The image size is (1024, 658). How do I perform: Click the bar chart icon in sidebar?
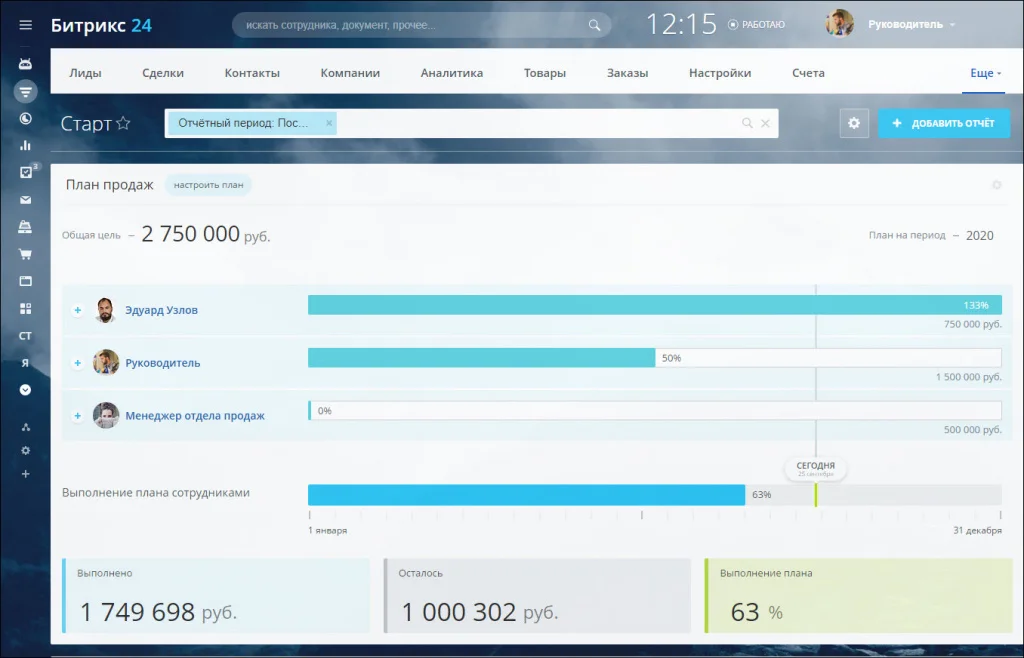26,145
